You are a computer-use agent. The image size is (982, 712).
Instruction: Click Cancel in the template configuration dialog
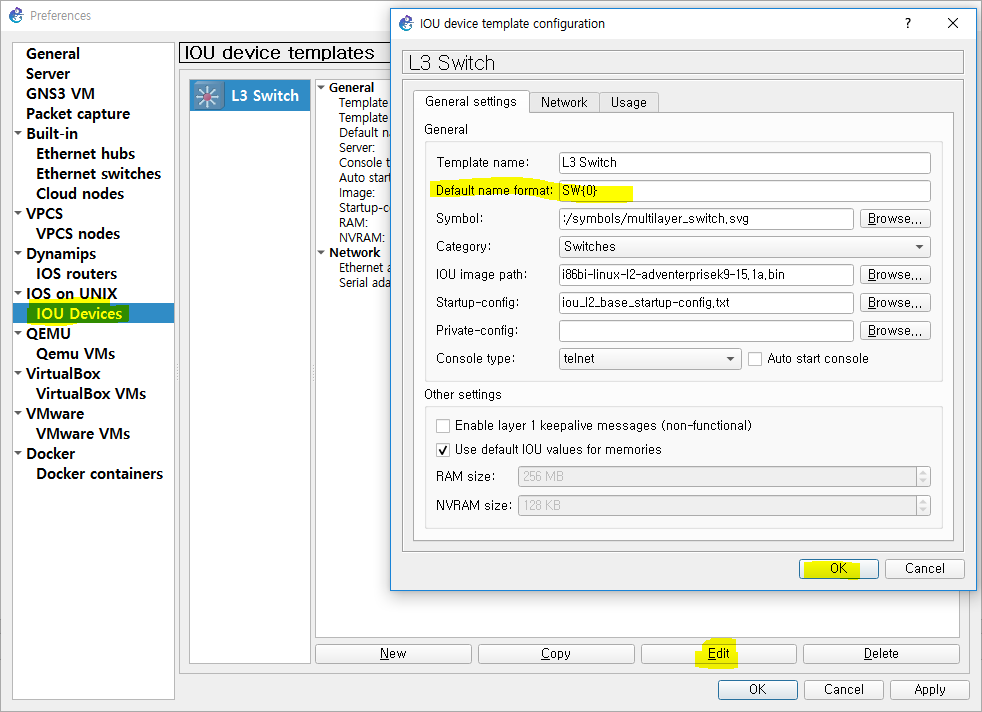tap(924, 569)
